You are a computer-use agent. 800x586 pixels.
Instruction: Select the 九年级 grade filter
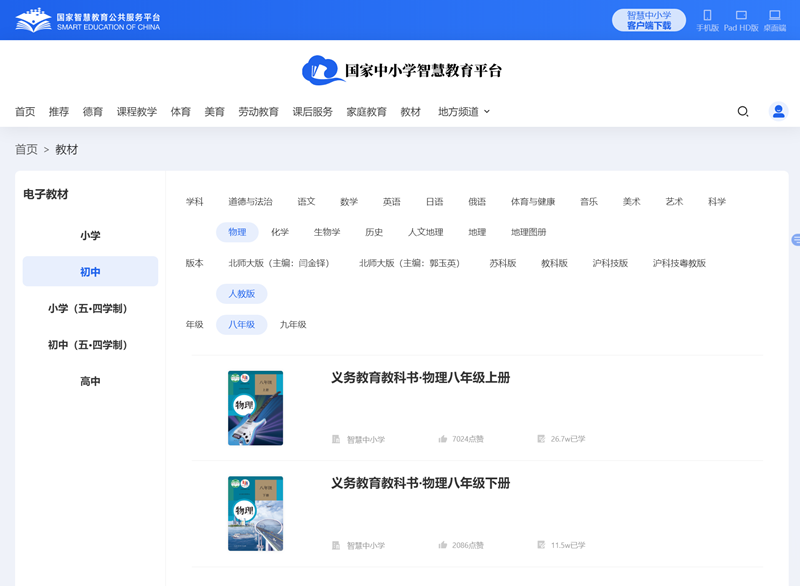point(293,324)
